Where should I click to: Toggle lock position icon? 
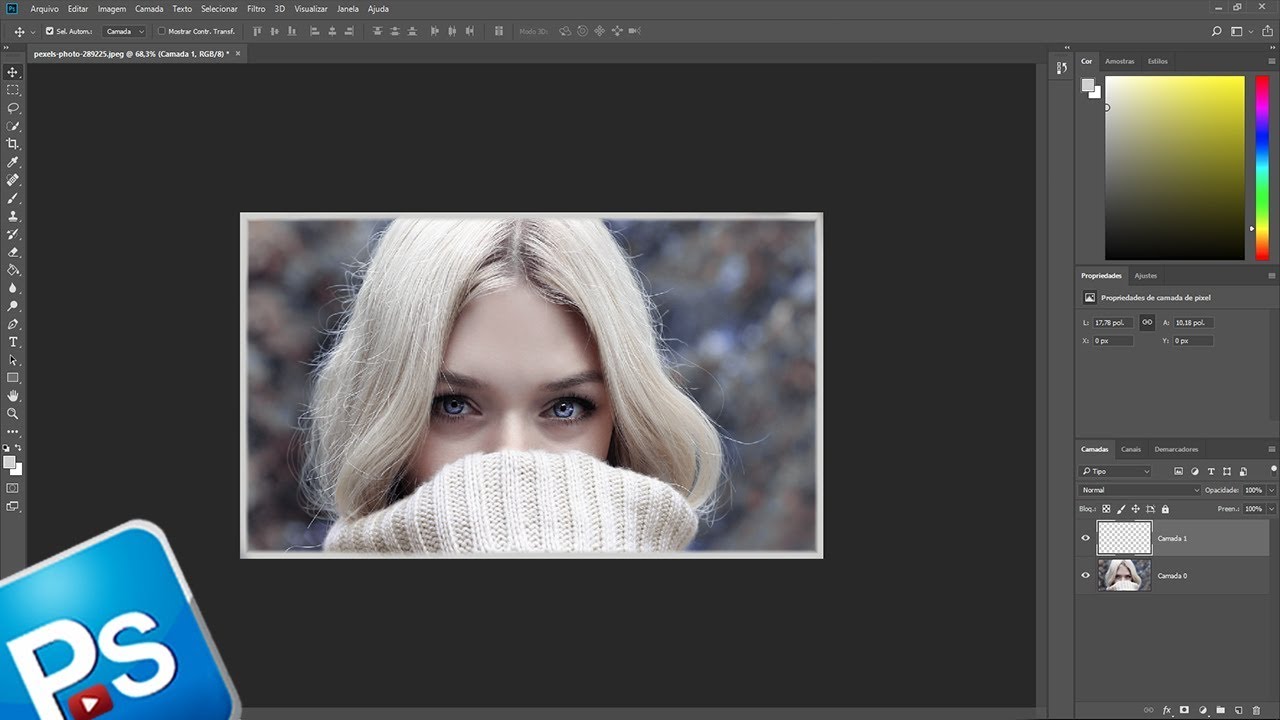point(1135,509)
